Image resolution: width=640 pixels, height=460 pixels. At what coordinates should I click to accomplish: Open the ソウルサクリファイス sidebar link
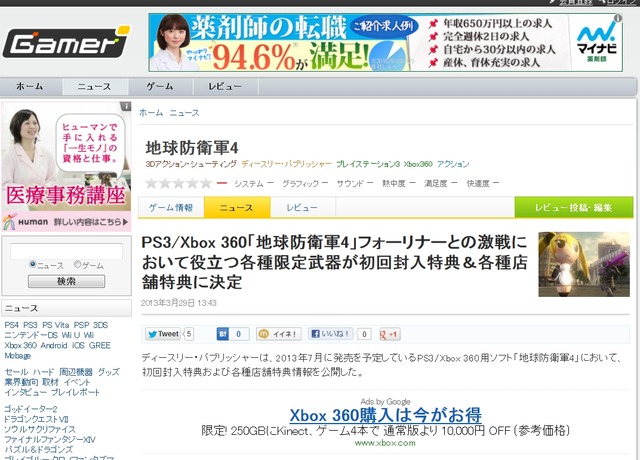pyautogui.click(x=40, y=429)
